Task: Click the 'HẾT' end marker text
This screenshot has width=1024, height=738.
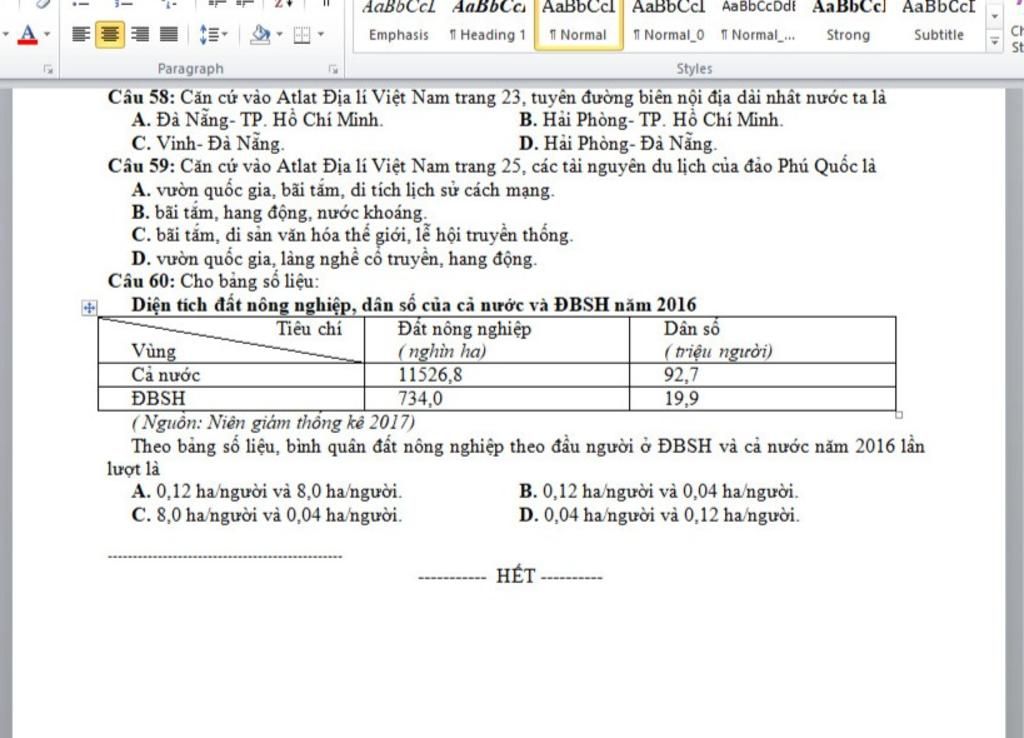Action: pos(516,575)
